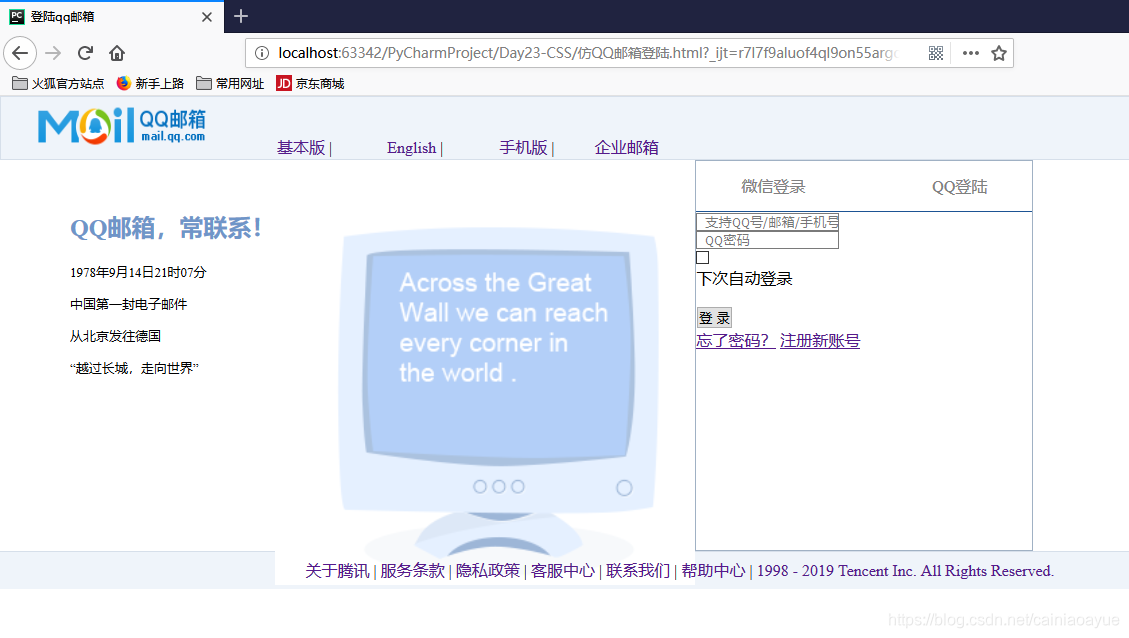This screenshot has height=638, width=1129.
Task: Bookmark this page with star icon
Action: pos(999,53)
